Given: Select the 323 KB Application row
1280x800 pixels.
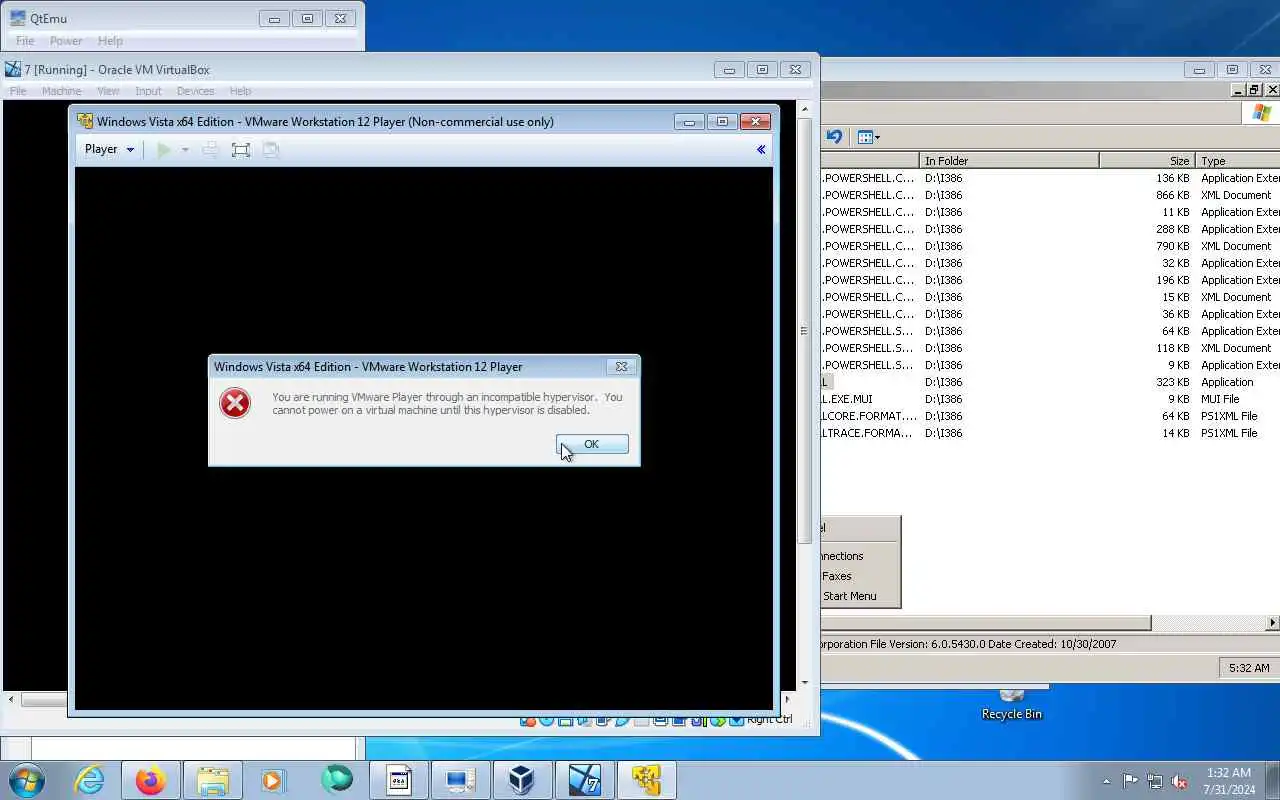Looking at the screenshot, I should [1050, 382].
